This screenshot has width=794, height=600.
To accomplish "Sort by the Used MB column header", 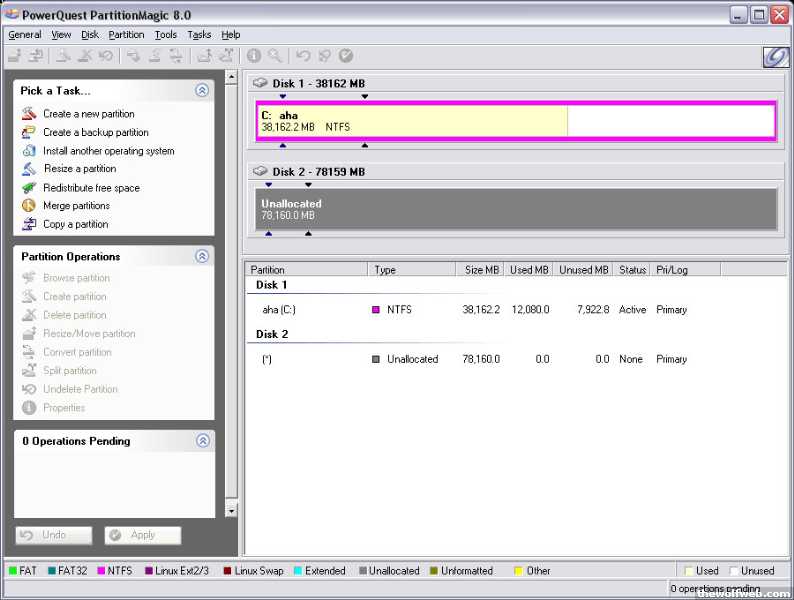I will click(528, 270).
